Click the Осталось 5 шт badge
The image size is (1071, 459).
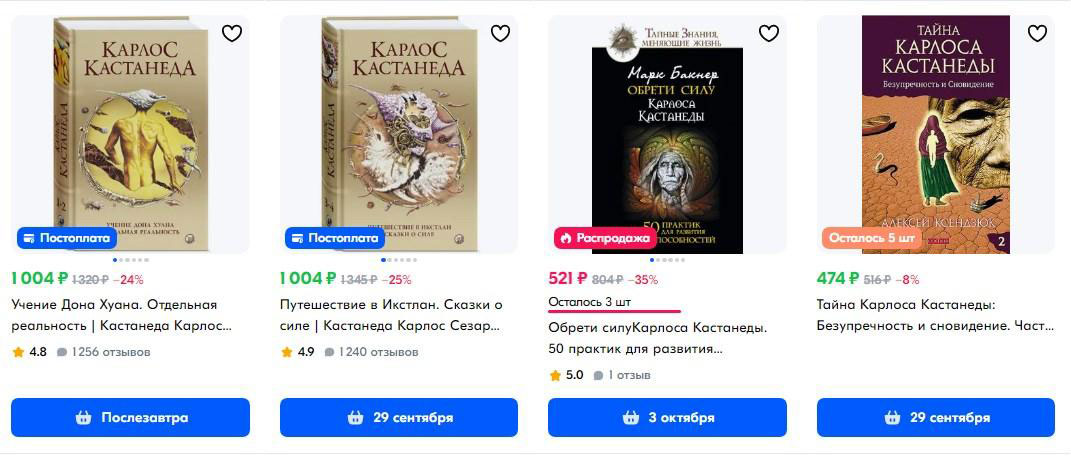(871, 238)
